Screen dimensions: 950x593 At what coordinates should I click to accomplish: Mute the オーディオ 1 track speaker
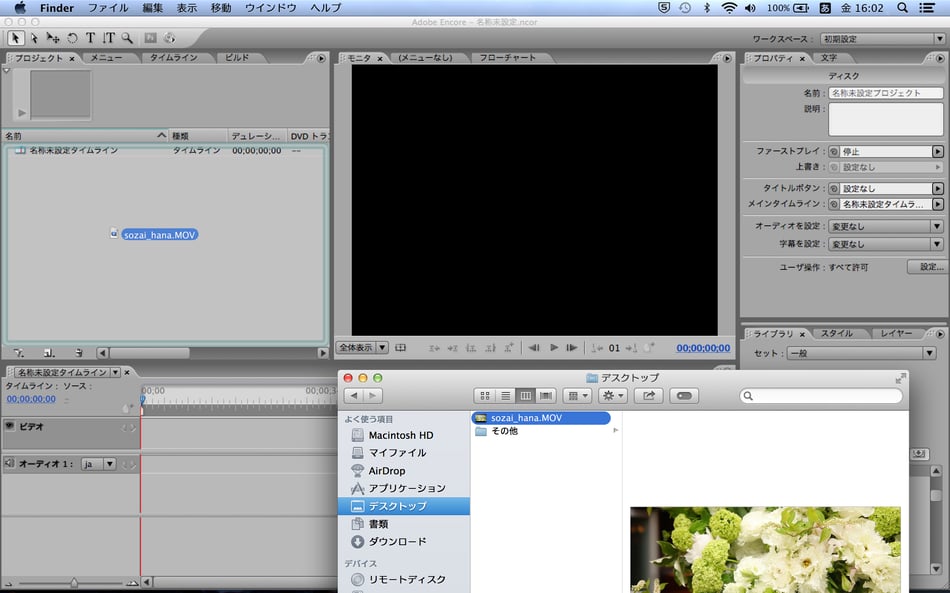tap(9, 463)
